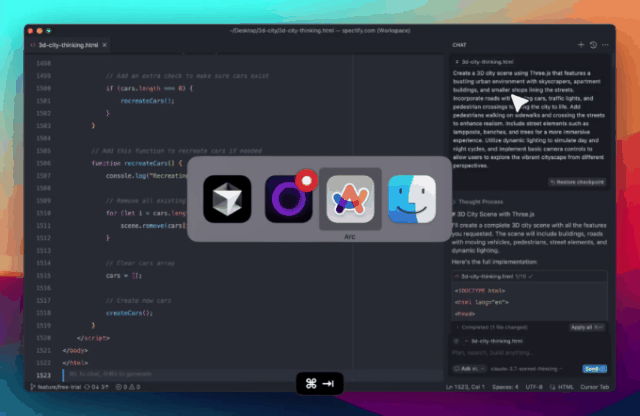This screenshot has height=416, width=640.
Task: Select the 3d-city-thinking.html editor tab
Action: 68,45
